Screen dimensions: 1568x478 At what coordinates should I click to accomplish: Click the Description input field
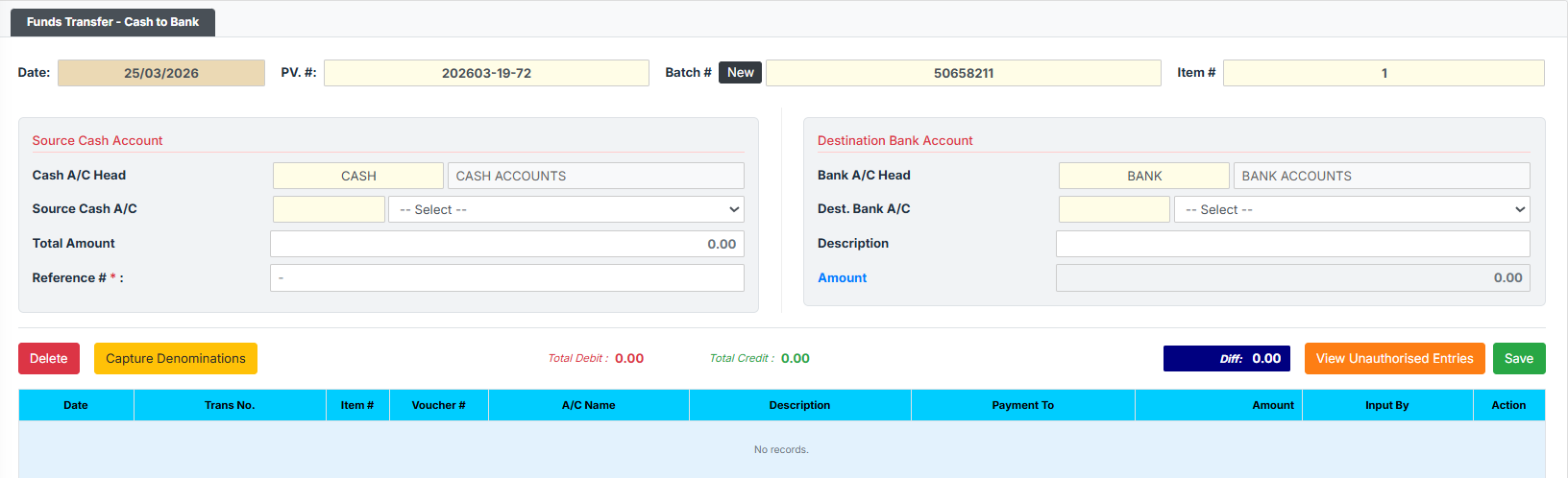tap(1292, 244)
